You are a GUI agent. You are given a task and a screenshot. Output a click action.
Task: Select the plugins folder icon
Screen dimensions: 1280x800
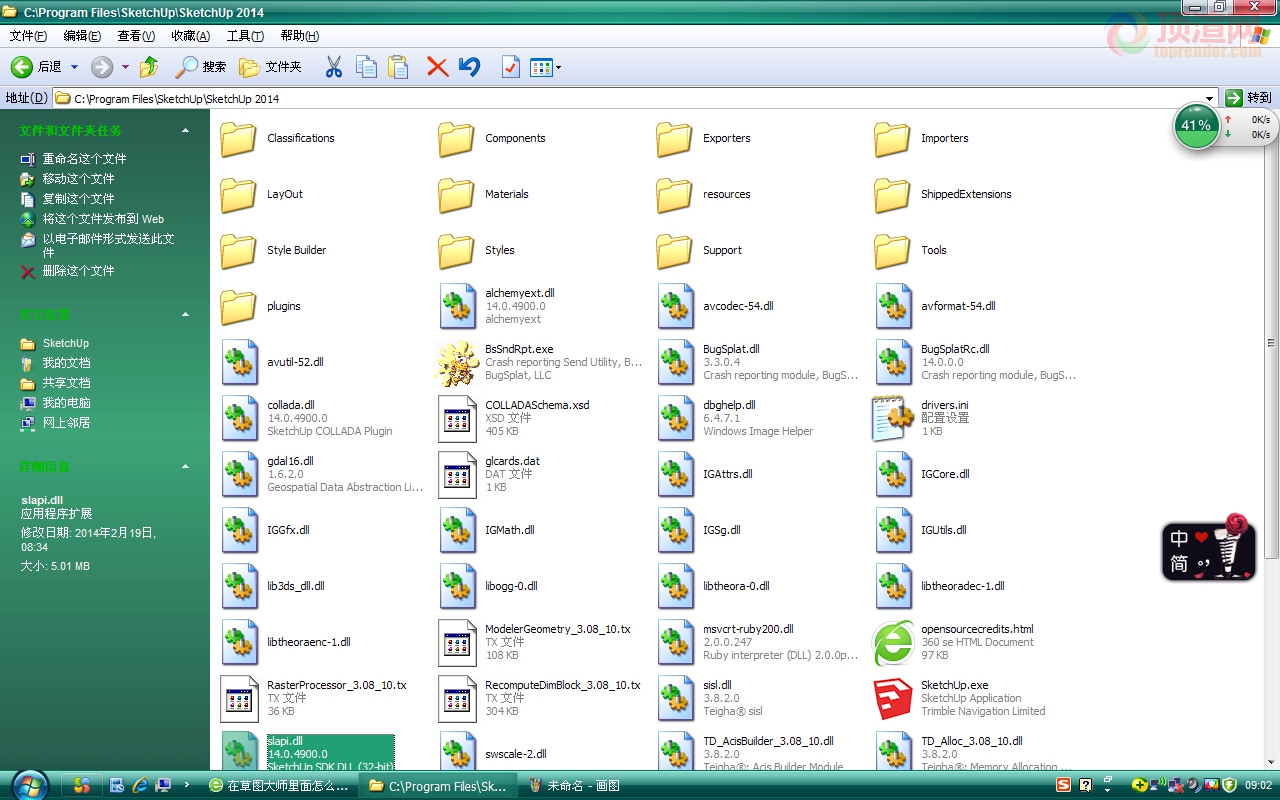(239, 307)
